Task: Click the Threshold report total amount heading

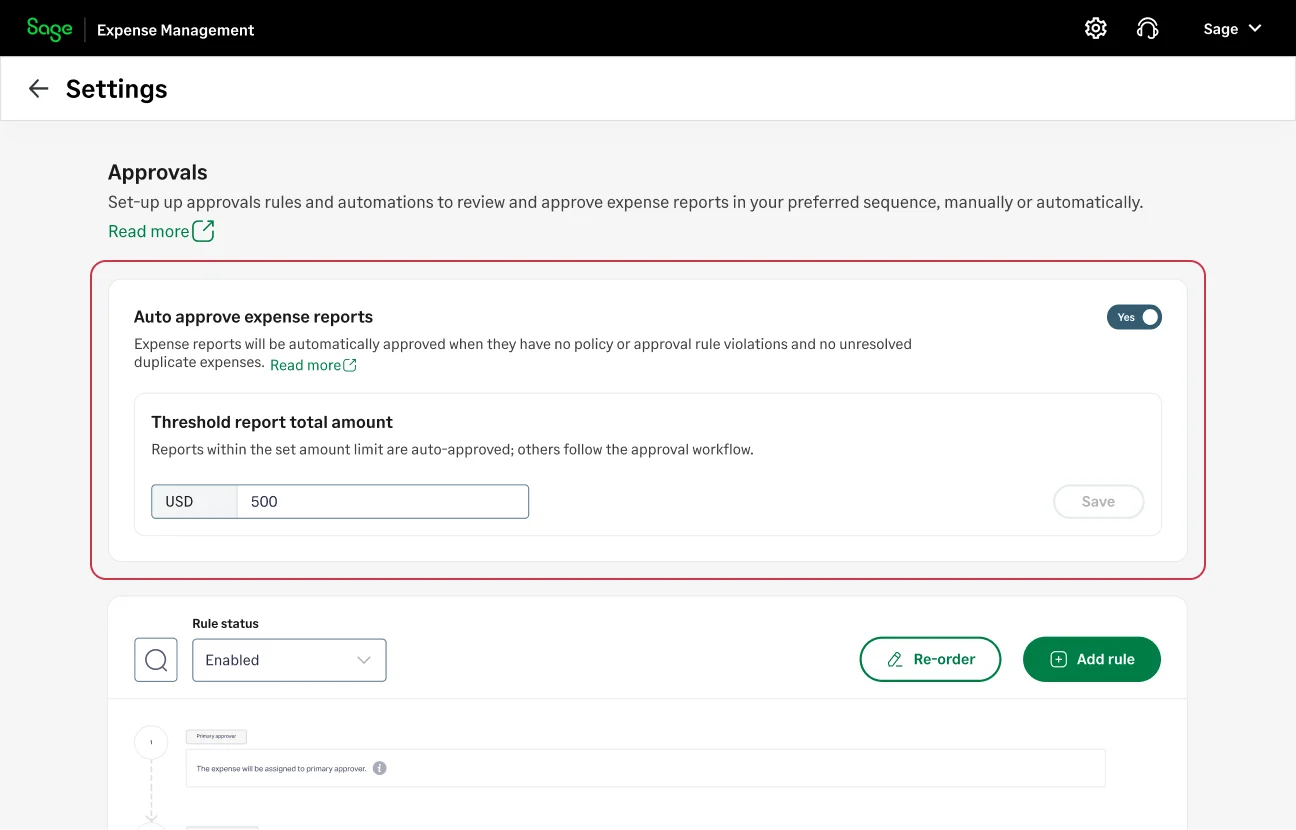Action: coord(272,422)
